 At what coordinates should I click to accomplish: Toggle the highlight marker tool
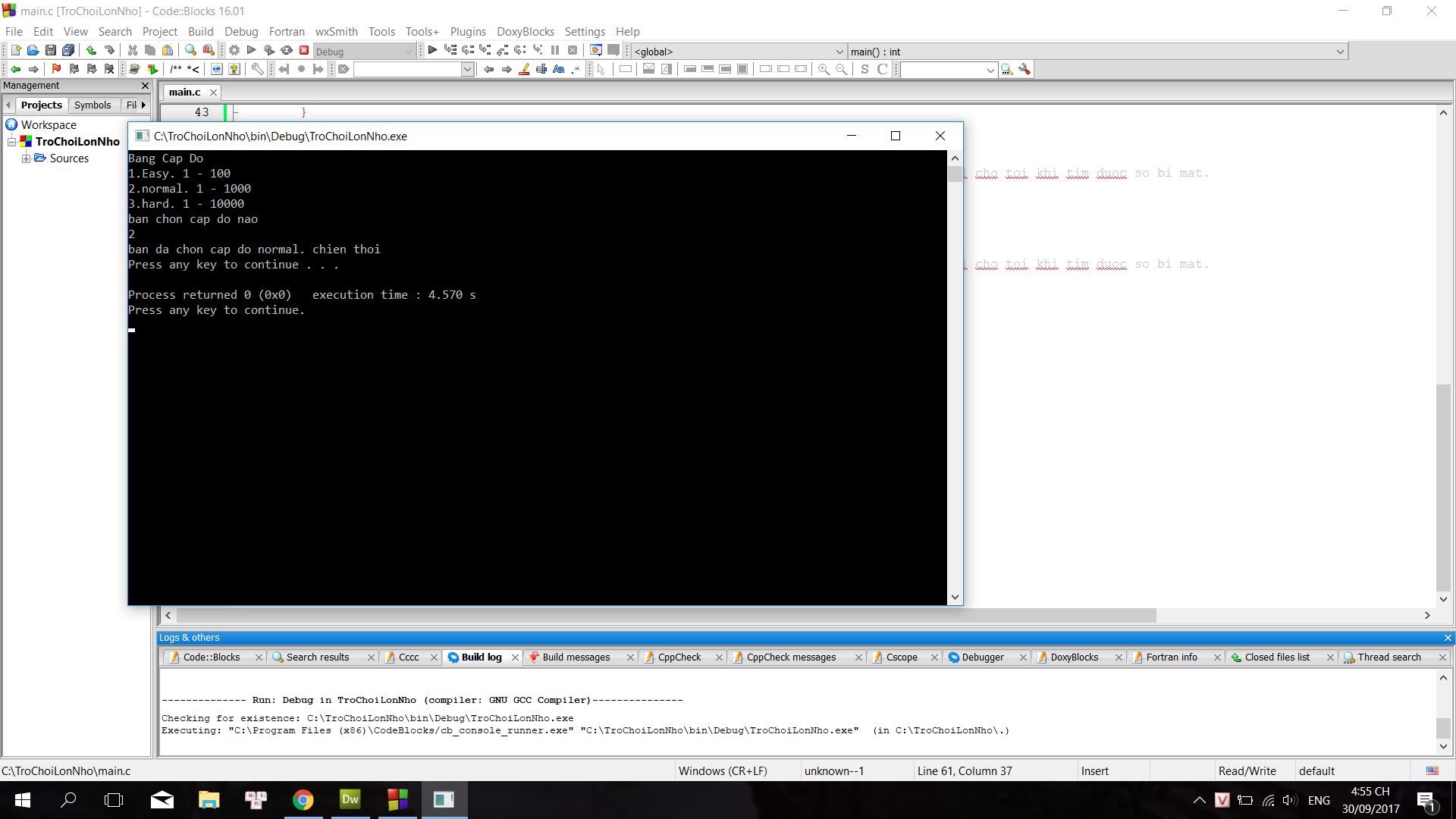(524, 69)
